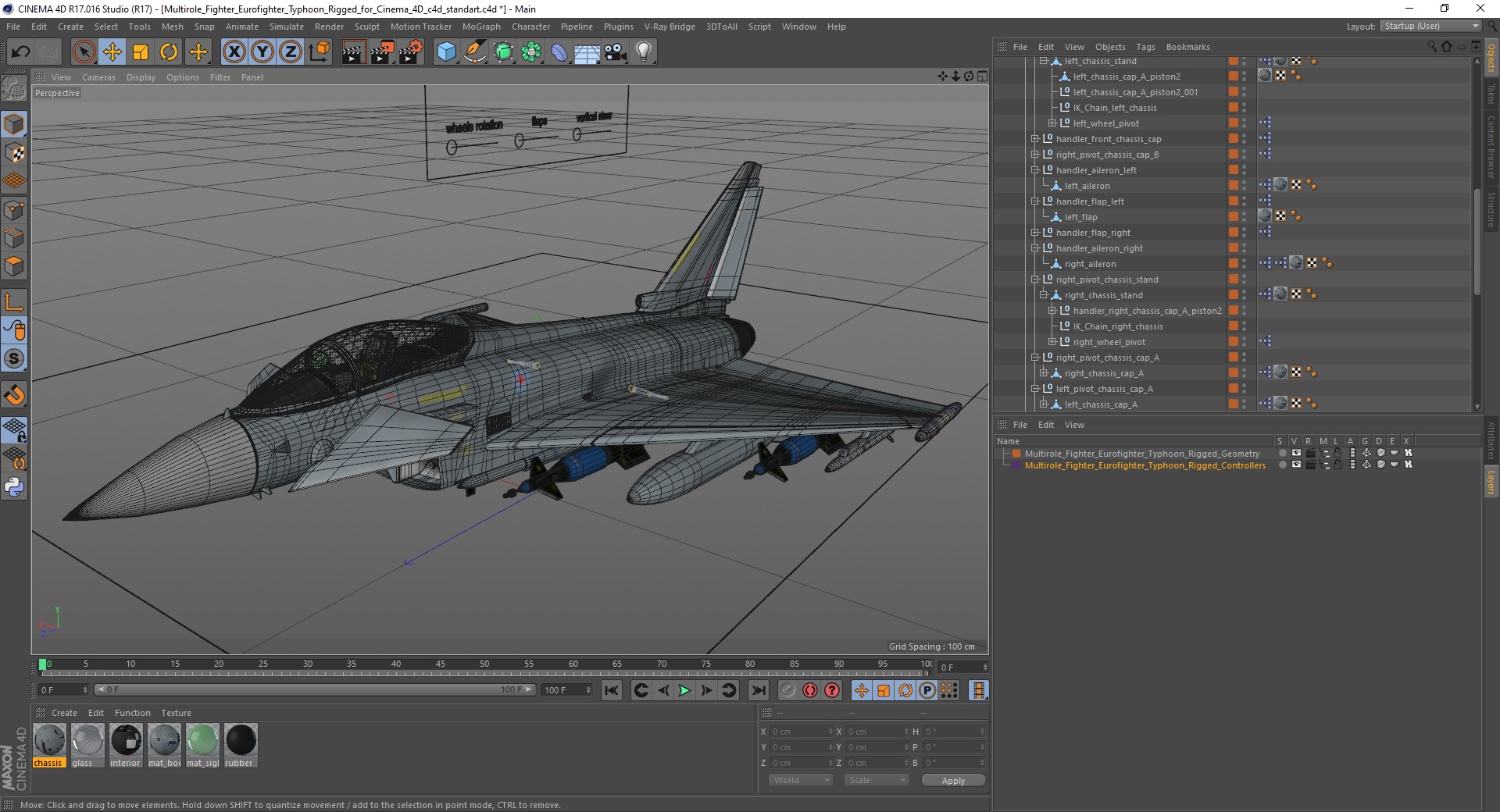Open the Layout dropdown Startup (User)
1500x812 pixels.
tap(1430, 27)
